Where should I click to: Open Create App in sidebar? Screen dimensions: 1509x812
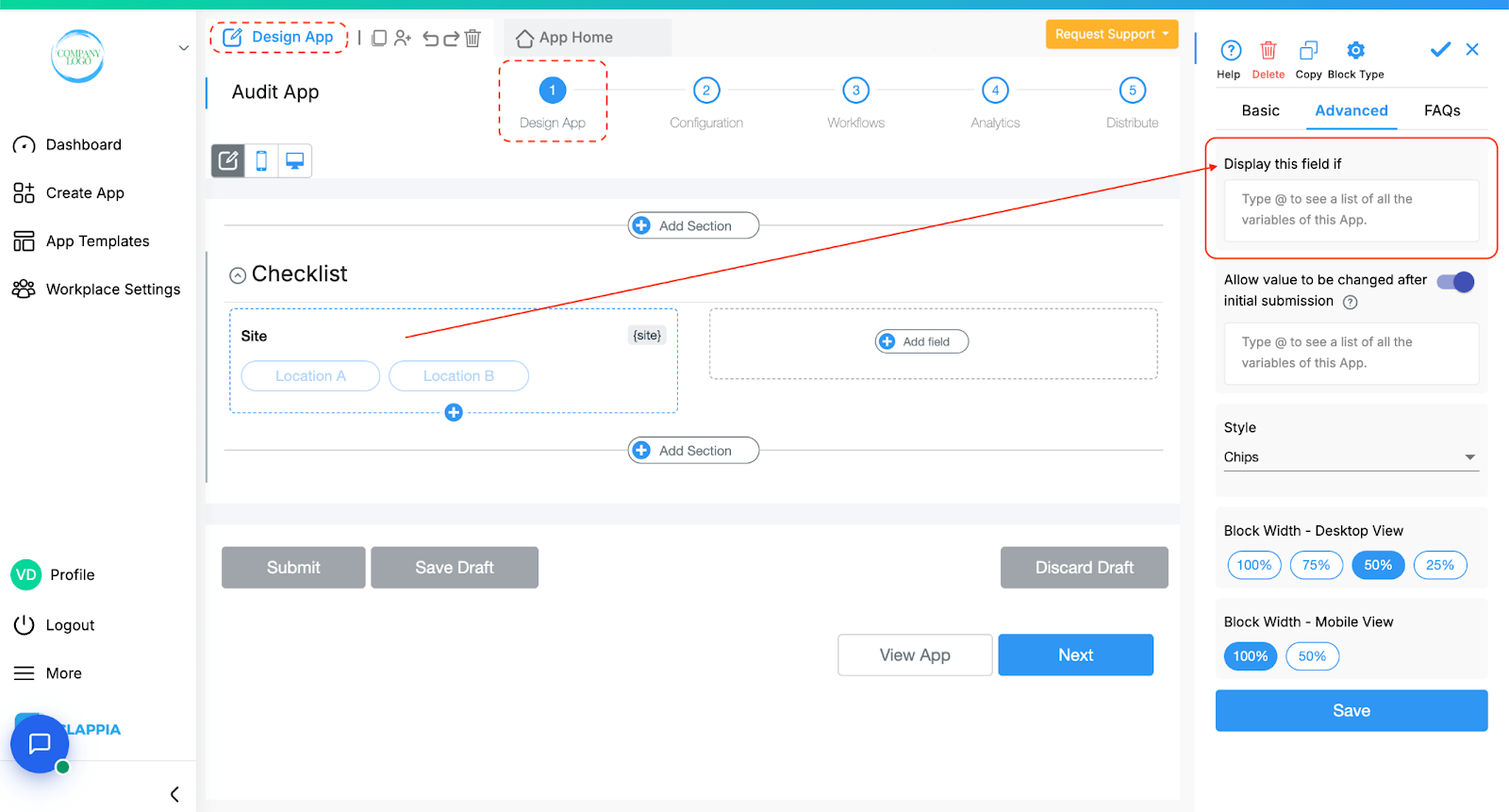(x=68, y=192)
